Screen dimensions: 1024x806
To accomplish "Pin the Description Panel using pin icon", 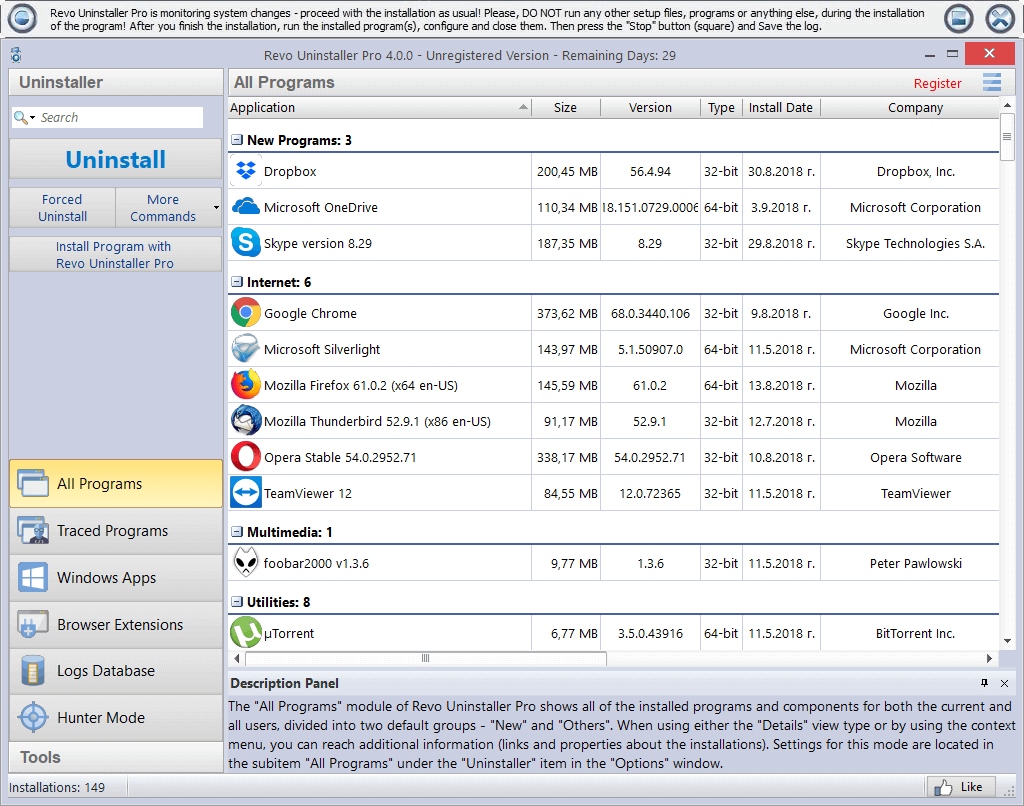I will click(x=984, y=683).
